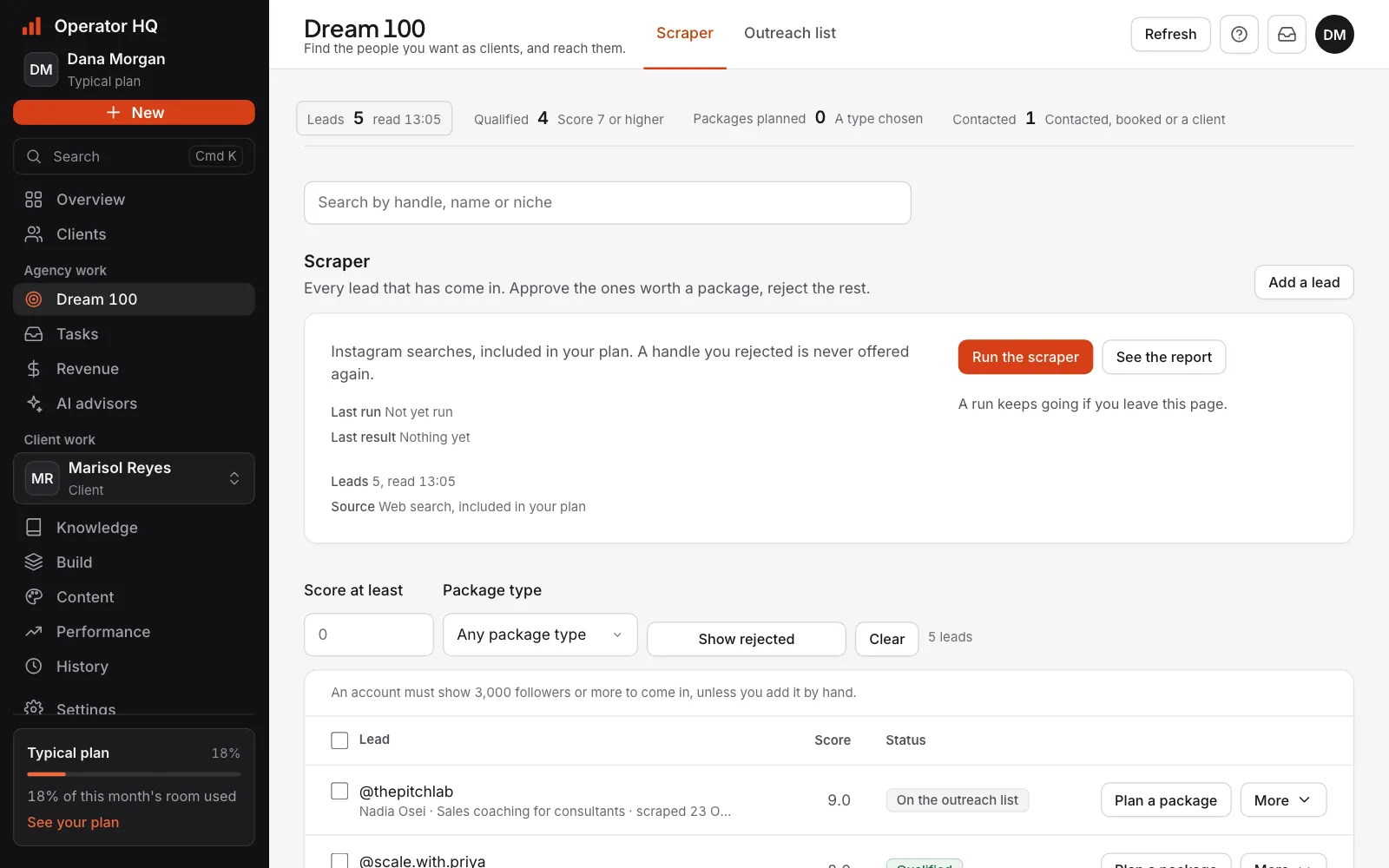Tick the select-all checkbox beside Lead header
The image size is (1389, 868).
click(x=339, y=740)
